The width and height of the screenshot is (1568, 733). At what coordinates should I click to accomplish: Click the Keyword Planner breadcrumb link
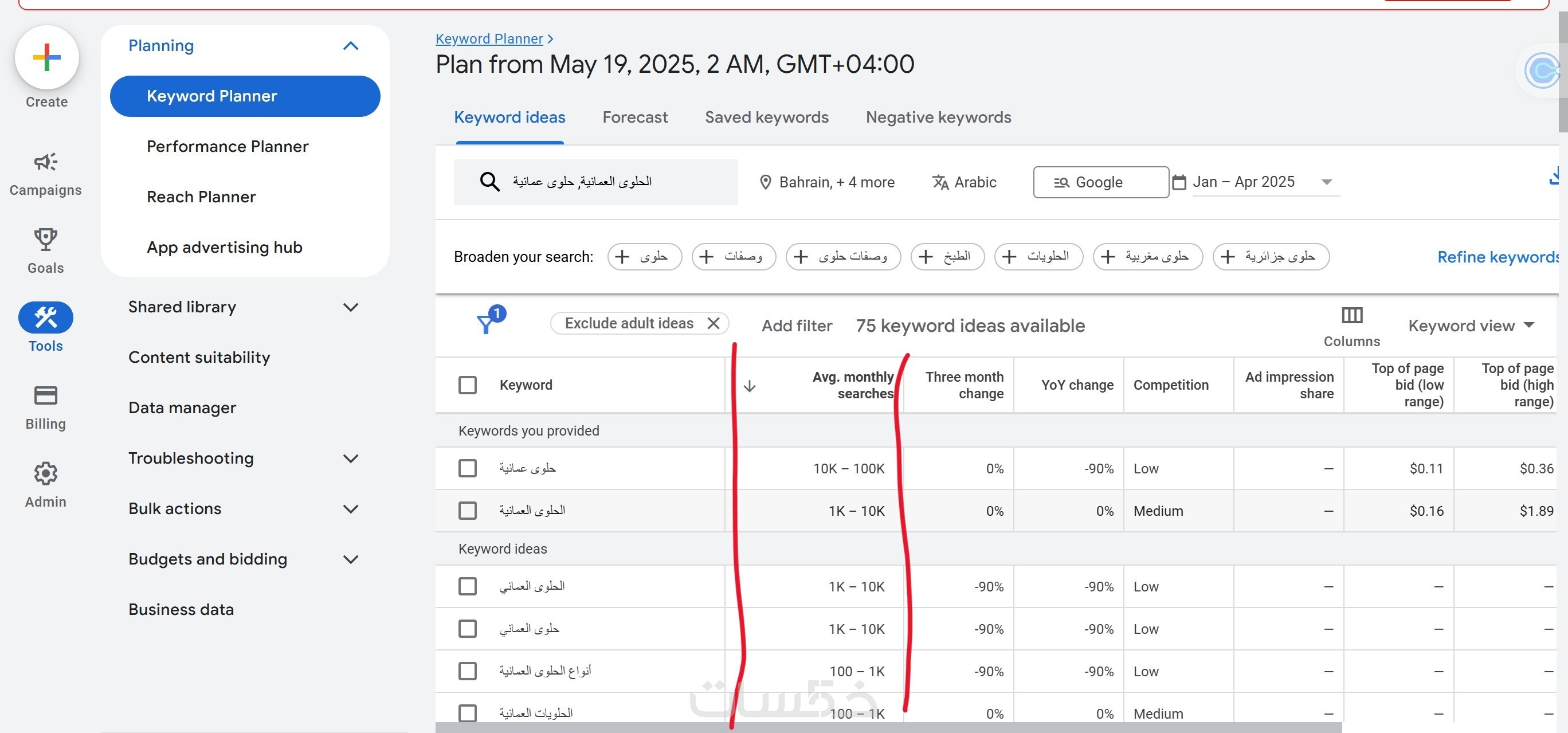(x=489, y=39)
